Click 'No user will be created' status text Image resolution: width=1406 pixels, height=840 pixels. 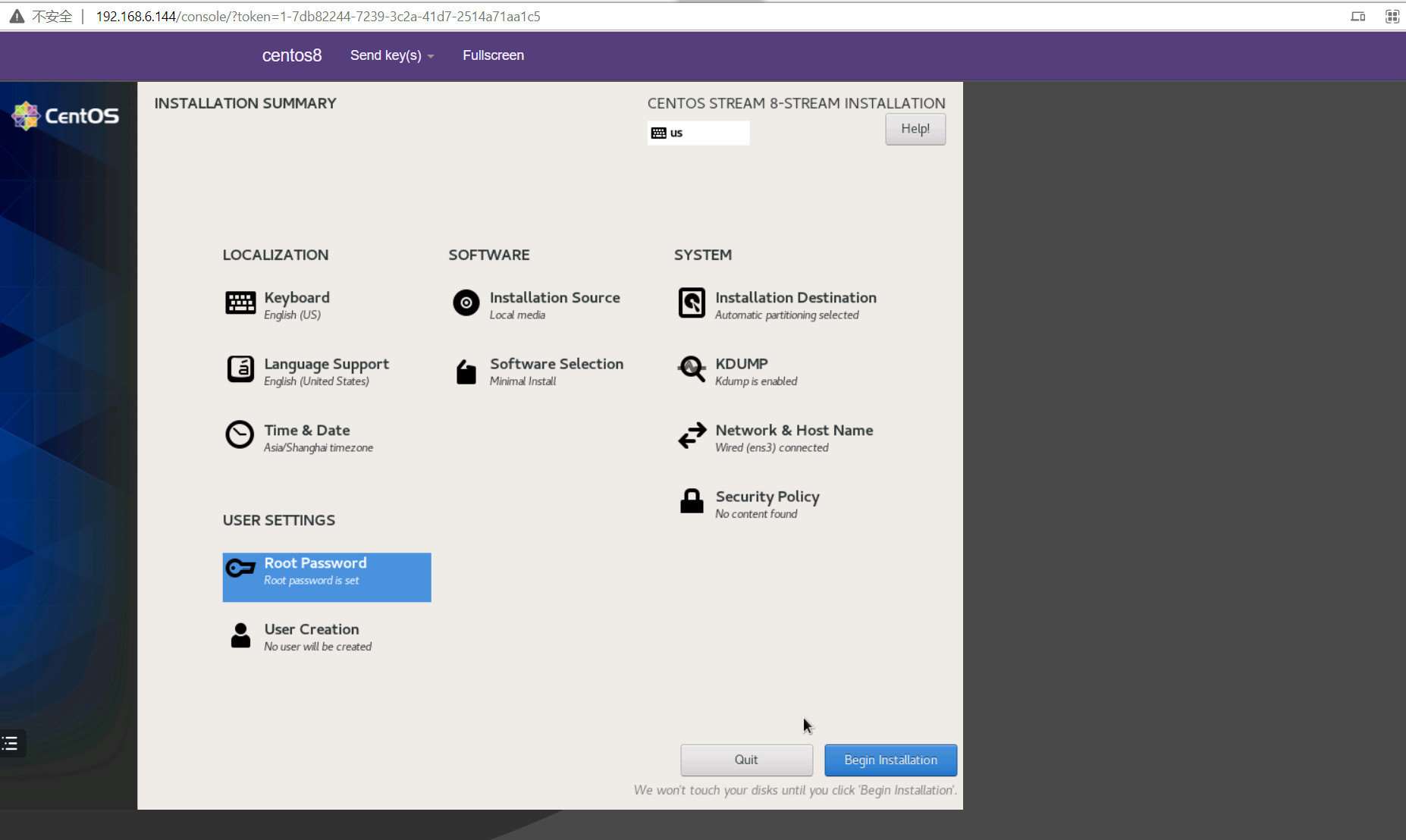[318, 647]
